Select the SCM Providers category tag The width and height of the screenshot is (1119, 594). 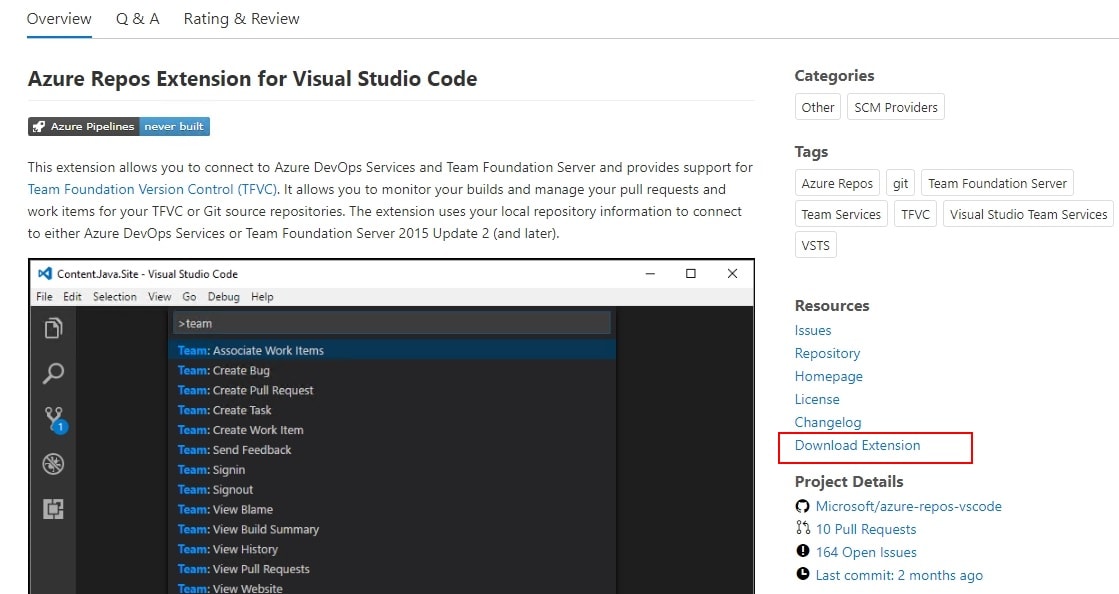click(x=895, y=107)
